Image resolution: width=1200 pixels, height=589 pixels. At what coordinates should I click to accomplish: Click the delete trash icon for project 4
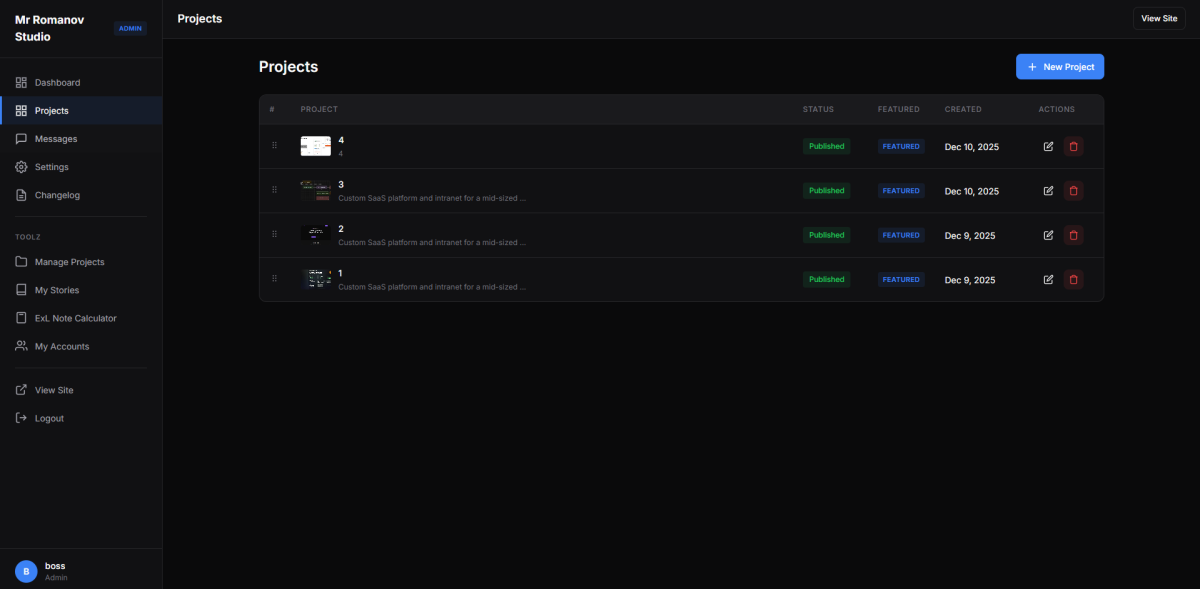1074,146
